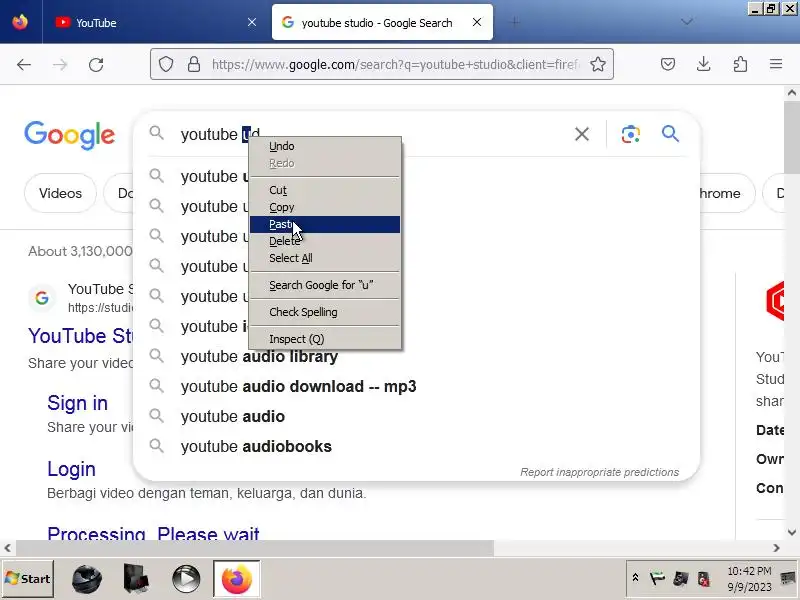Click the horizontal scrollbar right arrow

coord(777,548)
